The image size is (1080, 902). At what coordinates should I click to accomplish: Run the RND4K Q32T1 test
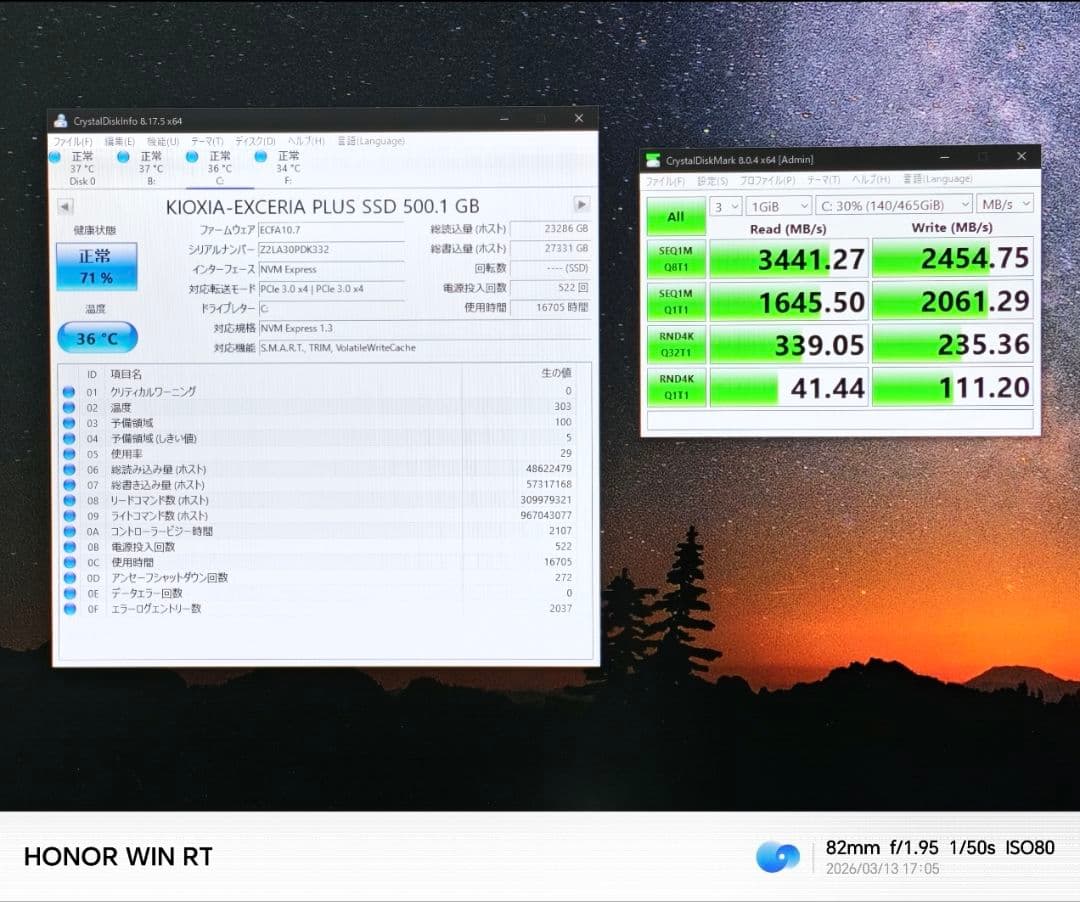click(x=676, y=344)
